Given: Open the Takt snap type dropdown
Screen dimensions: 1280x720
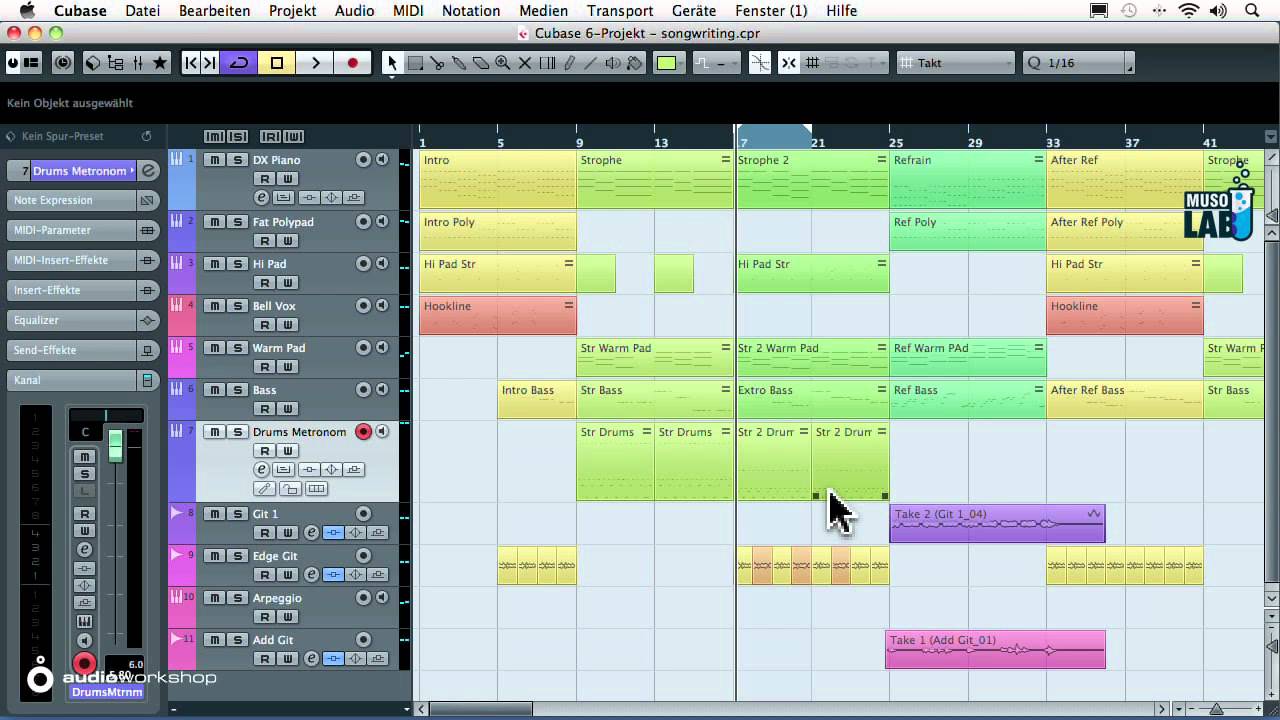Looking at the screenshot, I should (x=957, y=63).
